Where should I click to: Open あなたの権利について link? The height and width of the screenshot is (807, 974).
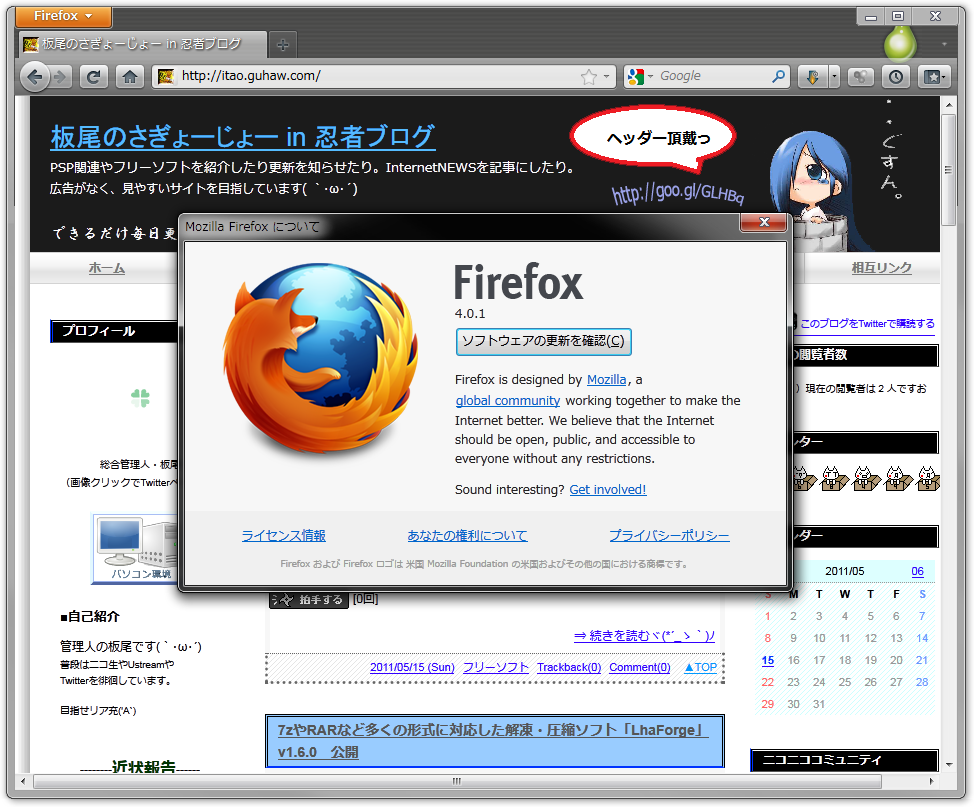(467, 536)
